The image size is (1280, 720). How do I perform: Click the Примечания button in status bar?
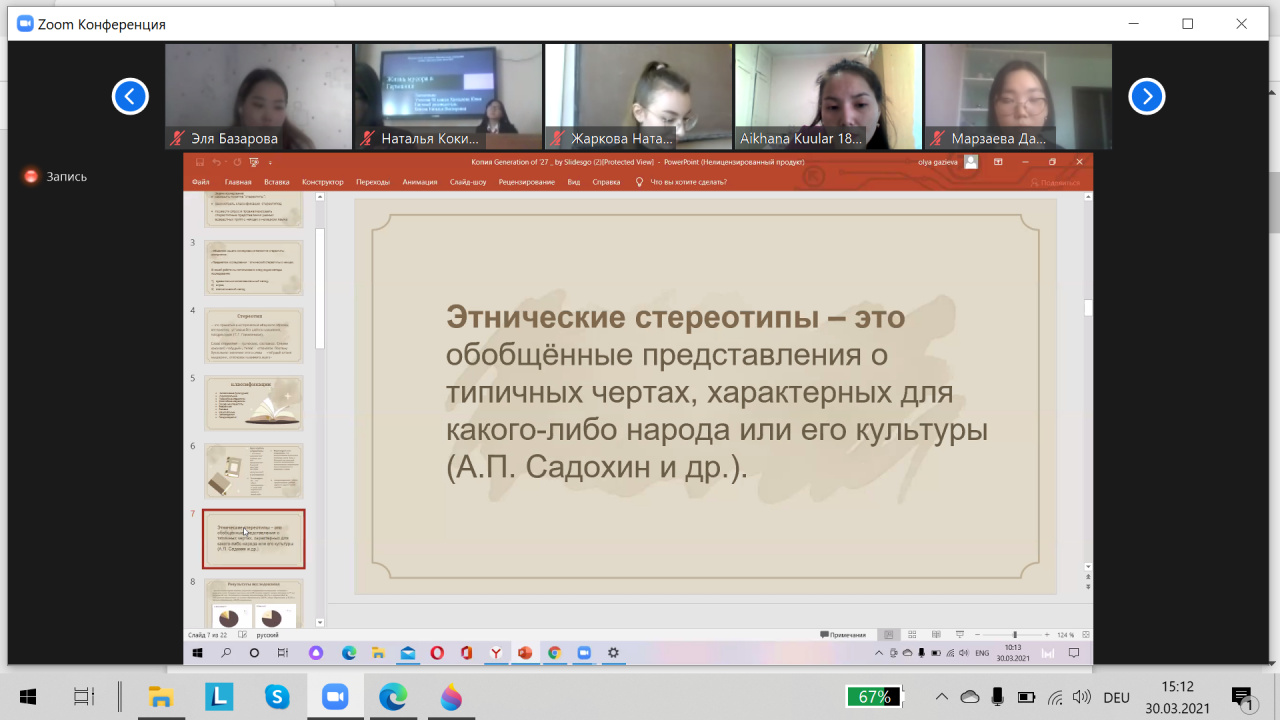click(x=843, y=635)
